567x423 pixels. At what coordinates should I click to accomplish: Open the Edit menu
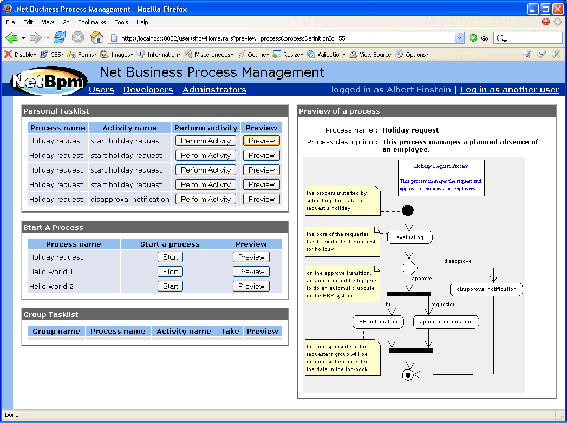[28, 22]
